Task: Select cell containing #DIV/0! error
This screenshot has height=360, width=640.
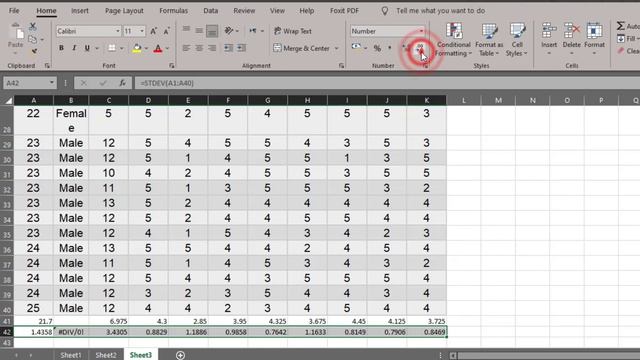Action: click(71, 332)
